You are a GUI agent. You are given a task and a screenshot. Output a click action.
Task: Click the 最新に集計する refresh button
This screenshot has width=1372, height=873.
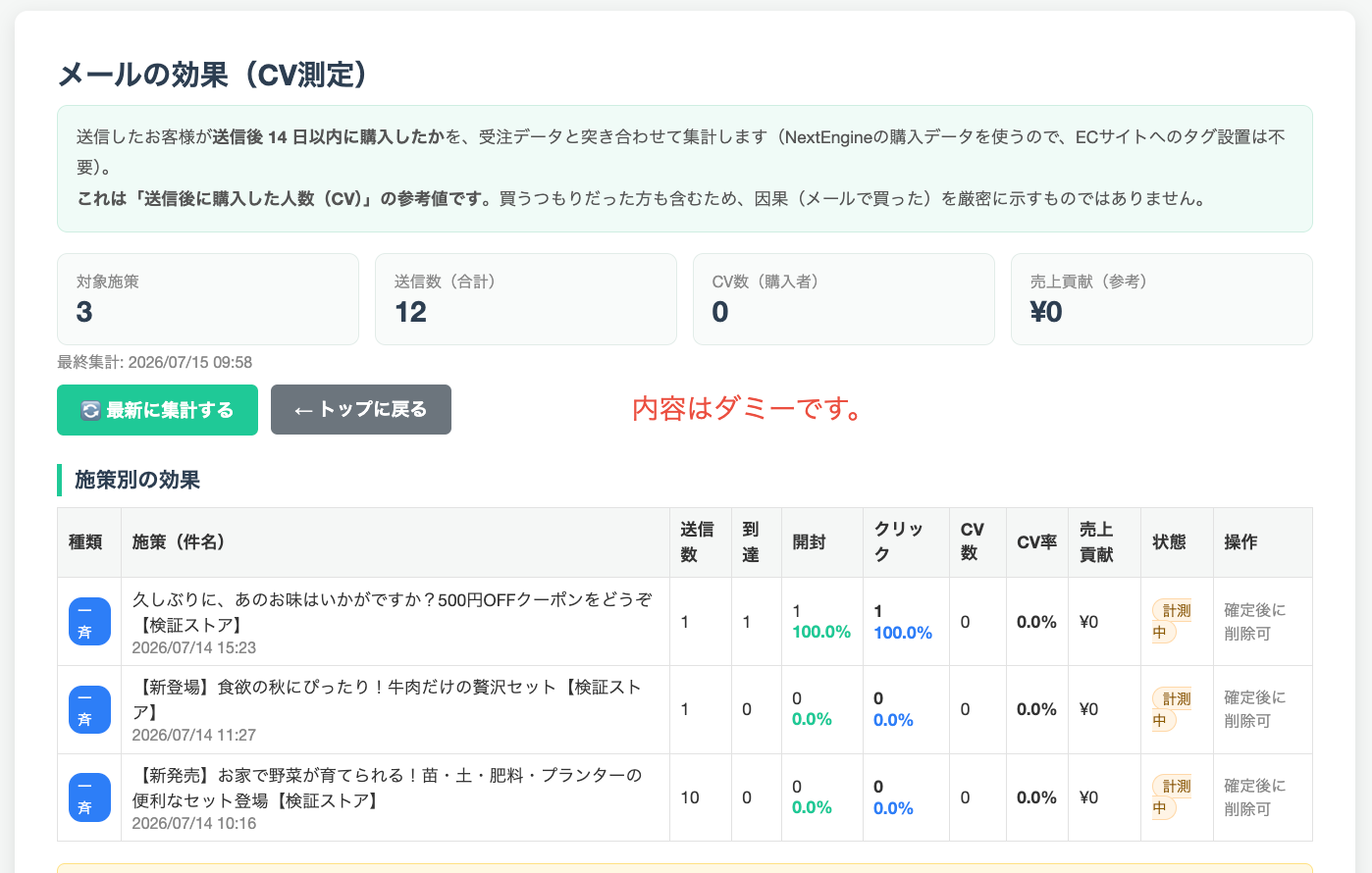click(x=157, y=410)
